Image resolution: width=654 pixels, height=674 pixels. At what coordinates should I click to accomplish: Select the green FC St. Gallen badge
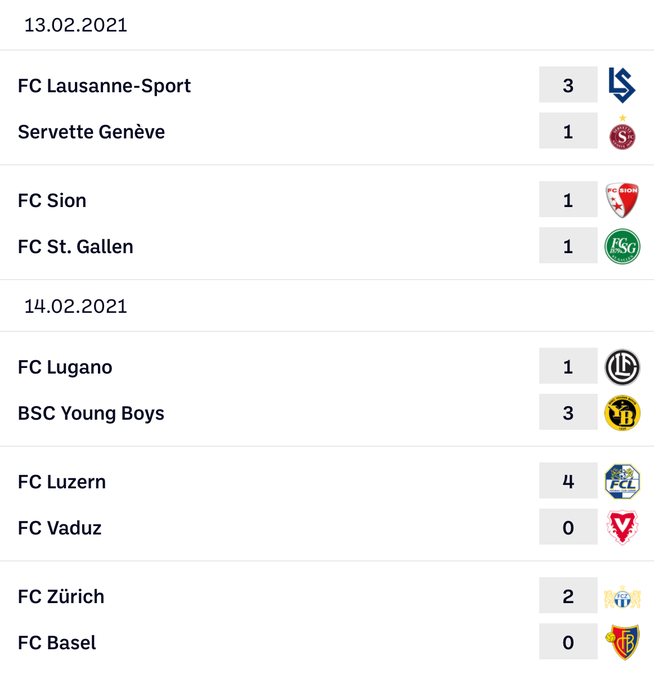point(622,246)
